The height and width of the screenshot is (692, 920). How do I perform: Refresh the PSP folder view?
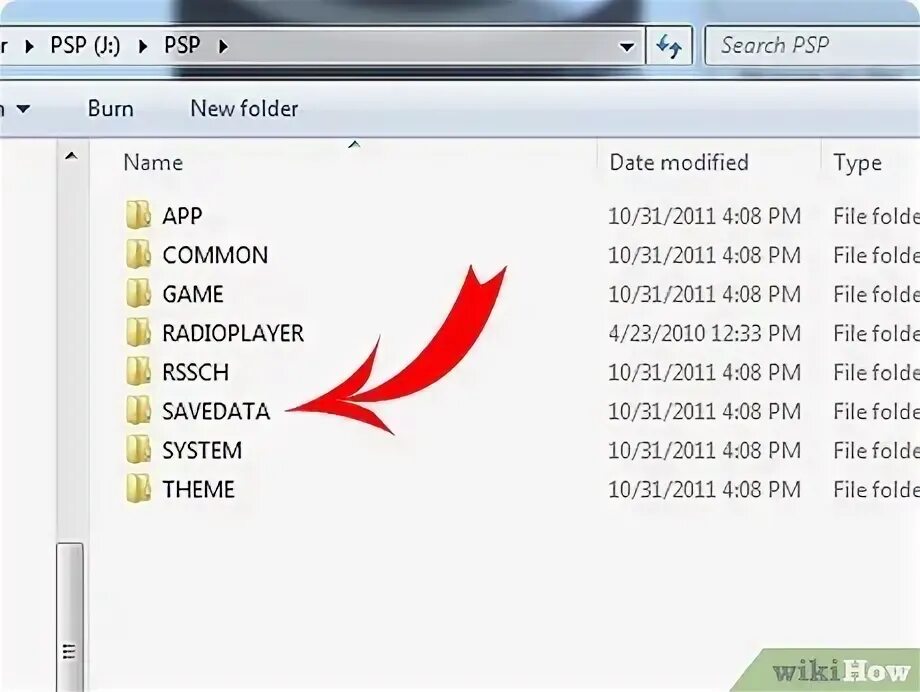pyautogui.click(x=669, y=46)
